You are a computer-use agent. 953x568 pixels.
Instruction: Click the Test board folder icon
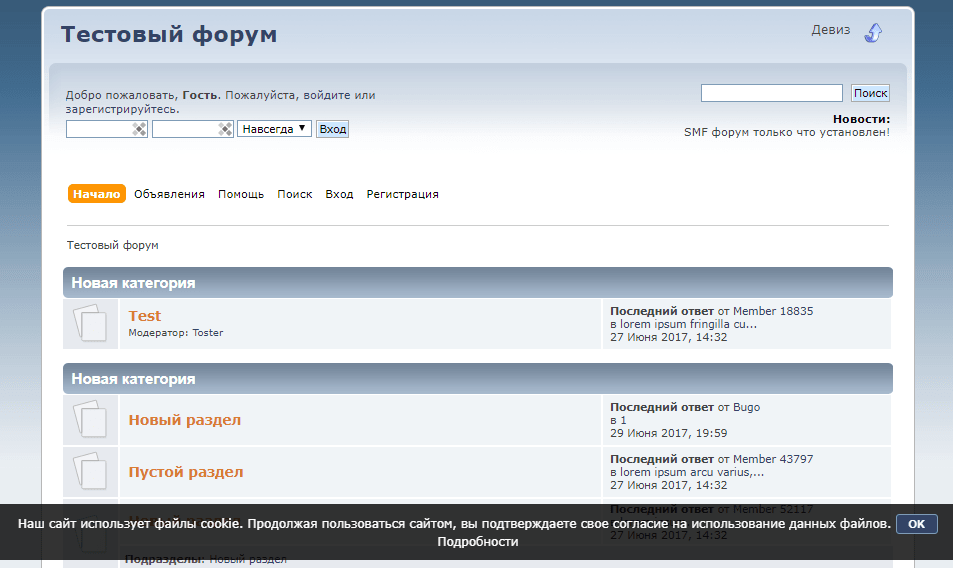(91, 324)
